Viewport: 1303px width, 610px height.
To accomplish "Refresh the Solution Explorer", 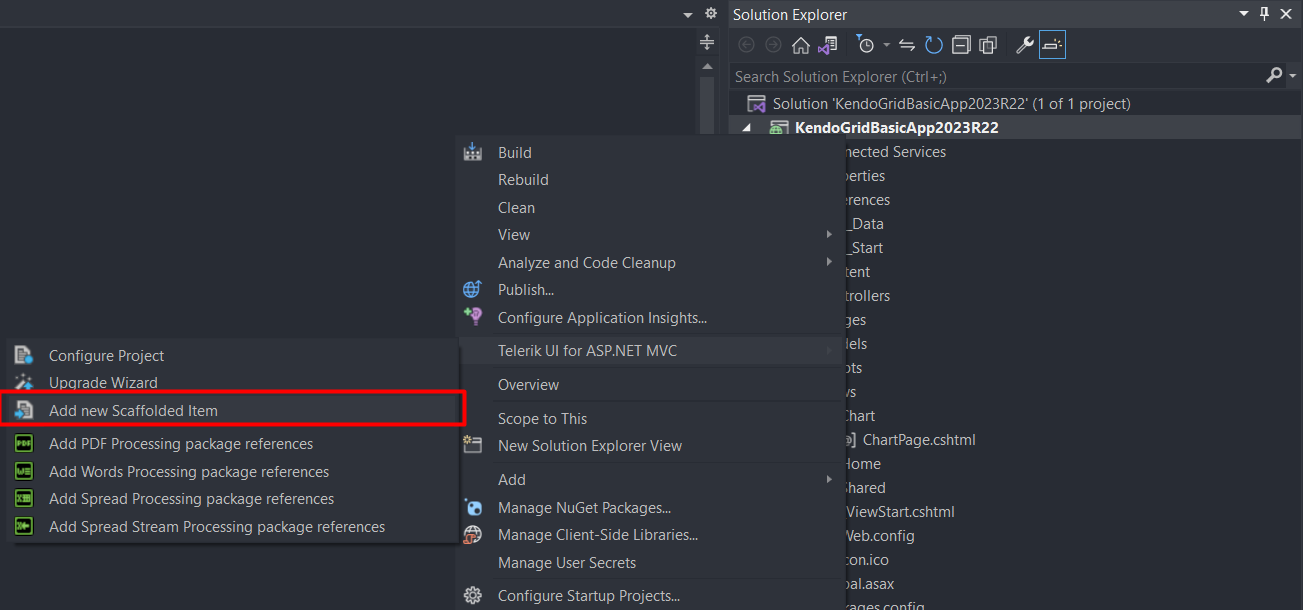I will (x=934, y=44).
